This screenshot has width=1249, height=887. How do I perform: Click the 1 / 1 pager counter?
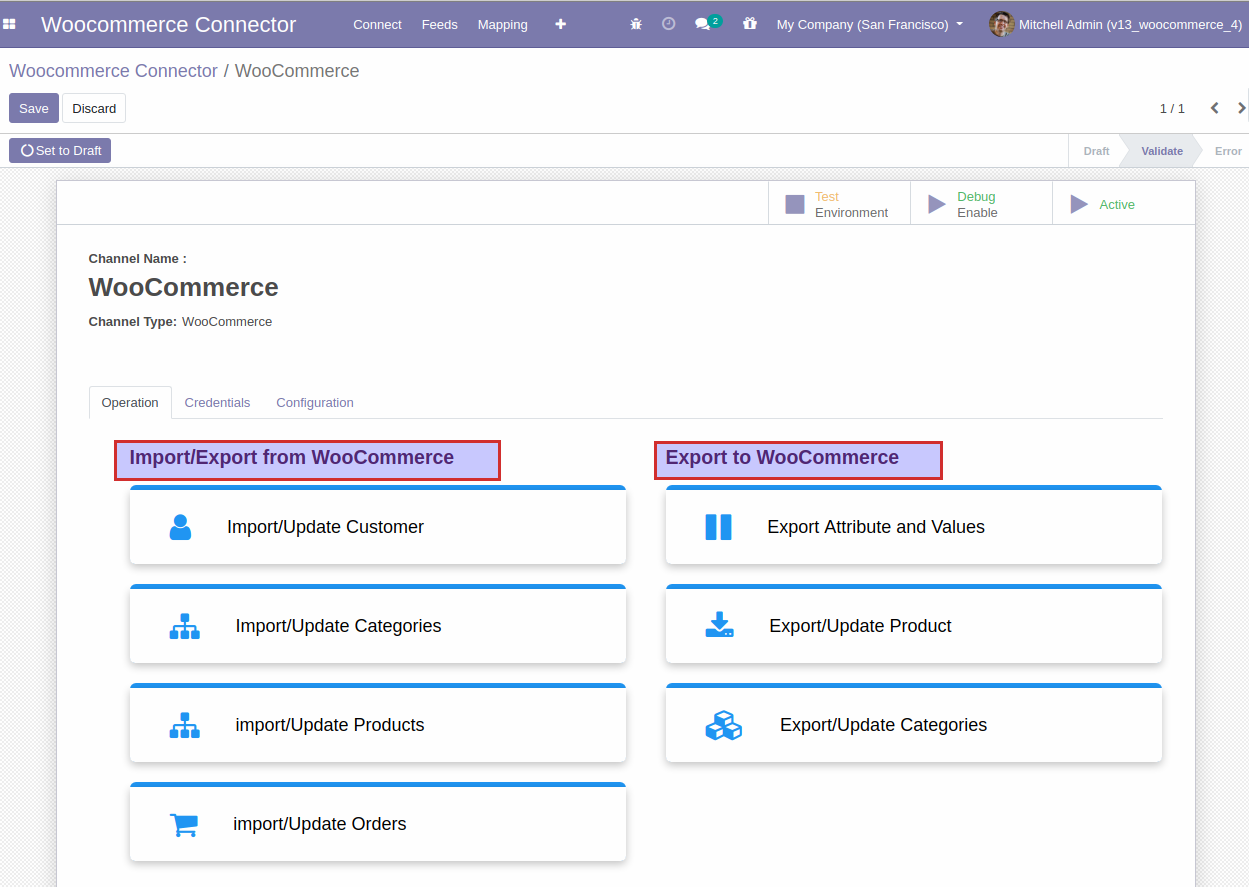click(1172, 108)
